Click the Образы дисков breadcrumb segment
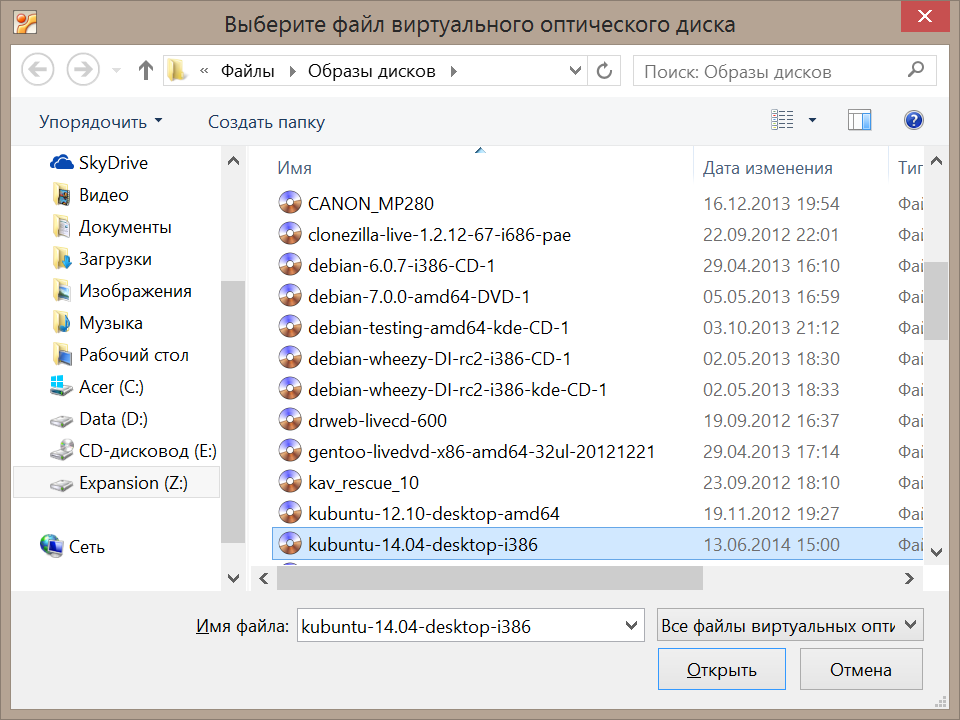The image size is (960, 720). click(372, 71)
